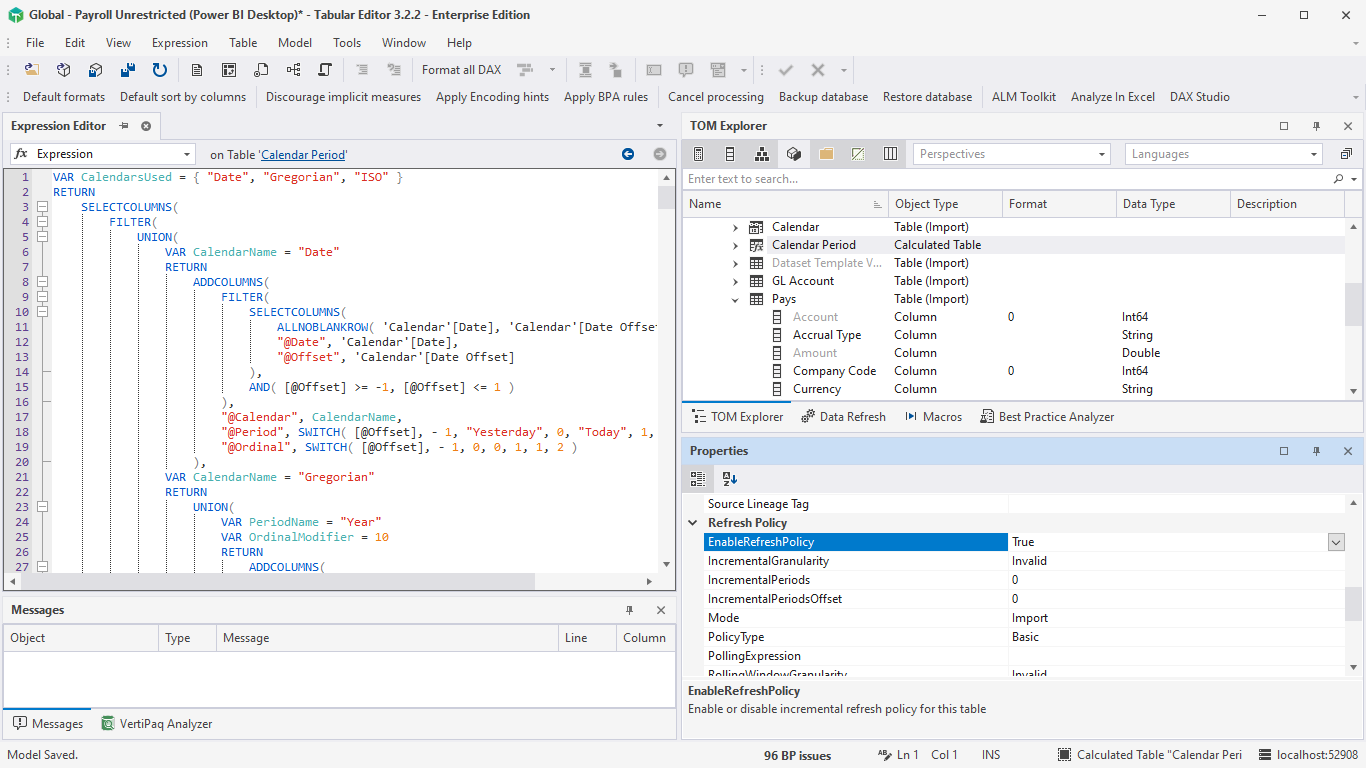The image size is (1366, 768).
Task: Switch to the VertiPaq Analyzer tab
Action: (157, 724)
